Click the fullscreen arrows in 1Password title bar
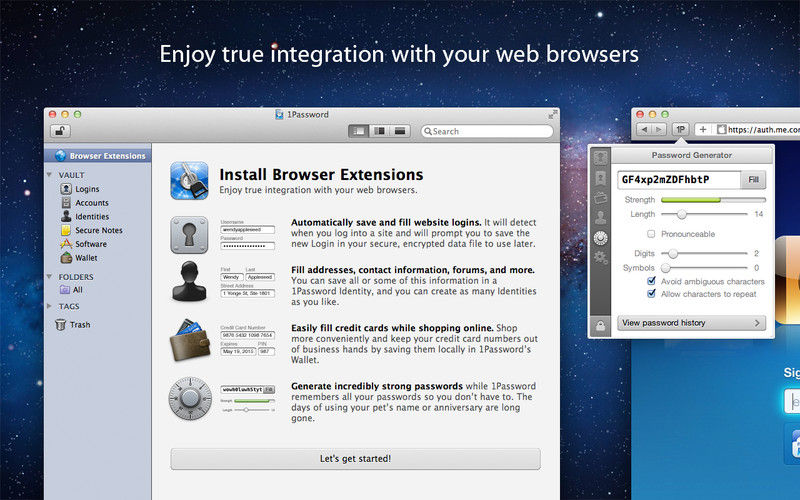The width and height of the screenshot is (800, 500). click(x=553, y=115)
